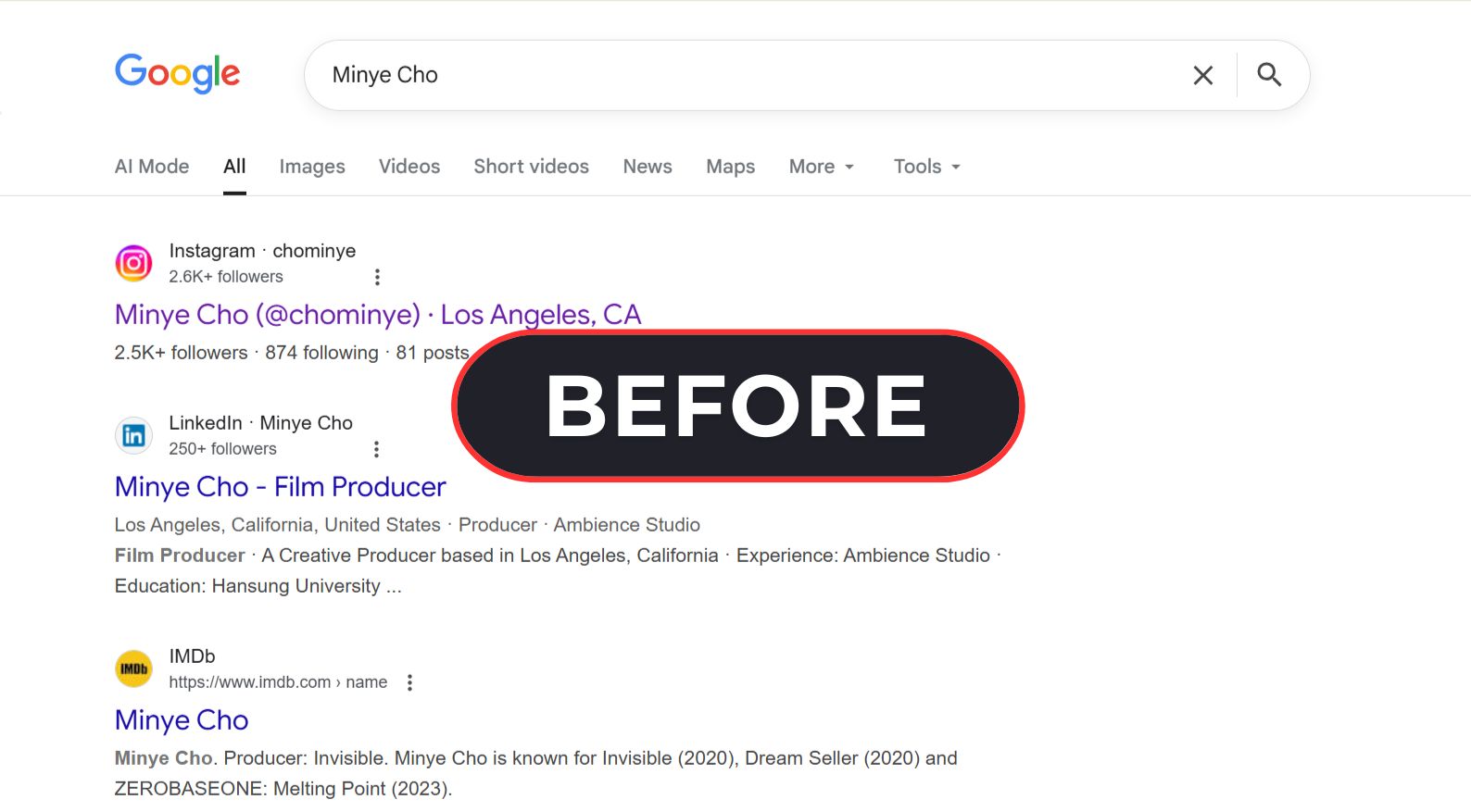Go to the News tab
Screen dimensions: 1471x812
point(647,167)
